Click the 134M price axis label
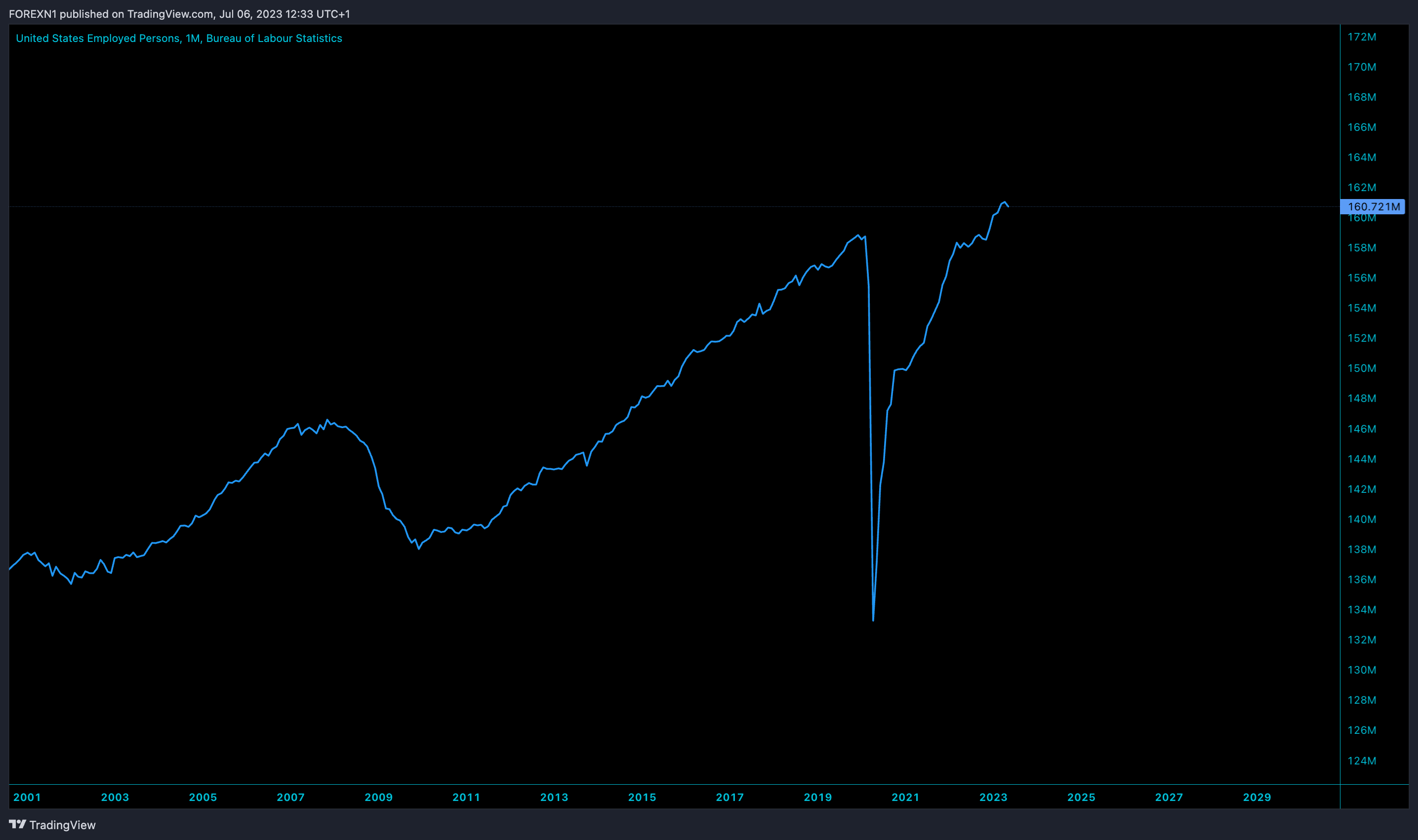 point(1362,609)
